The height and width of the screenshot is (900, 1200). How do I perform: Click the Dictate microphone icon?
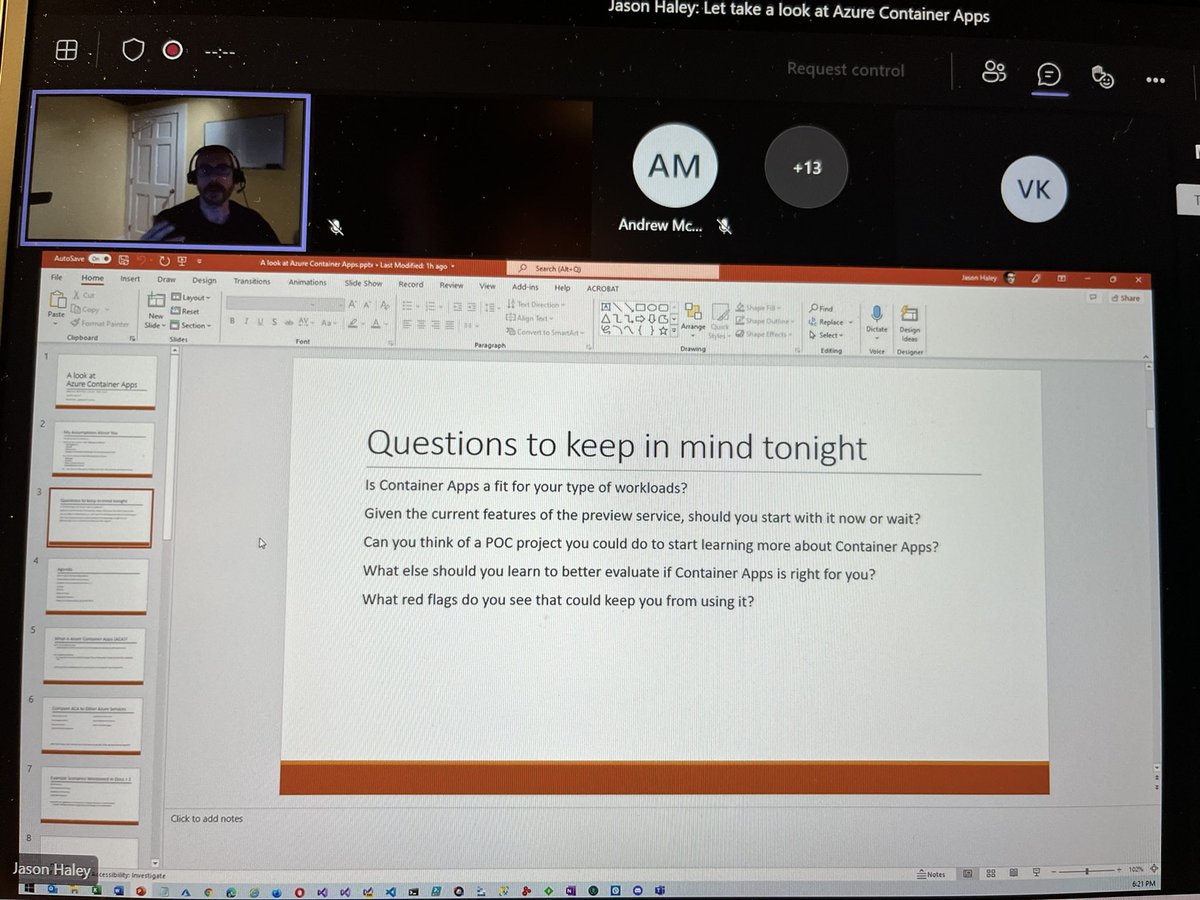876,313
